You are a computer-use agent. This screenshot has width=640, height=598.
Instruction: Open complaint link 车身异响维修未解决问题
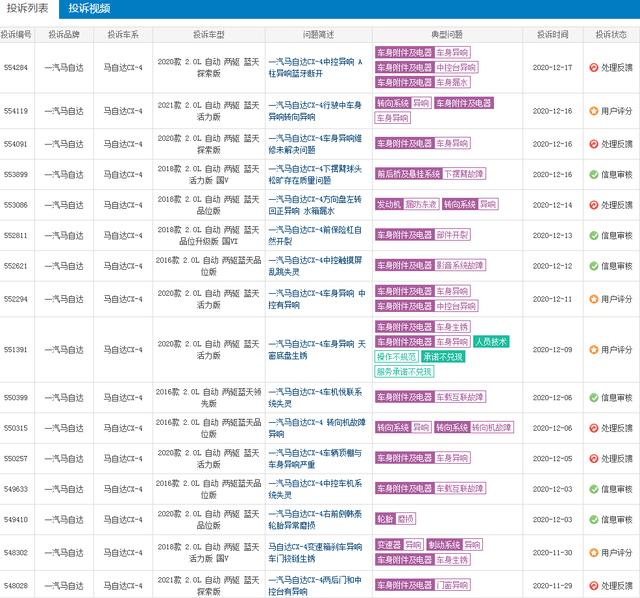click(x=315, y=144)
